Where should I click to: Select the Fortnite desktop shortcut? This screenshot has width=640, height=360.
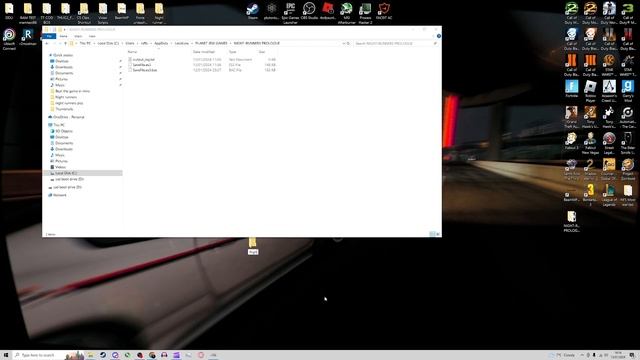coord(571,89)
